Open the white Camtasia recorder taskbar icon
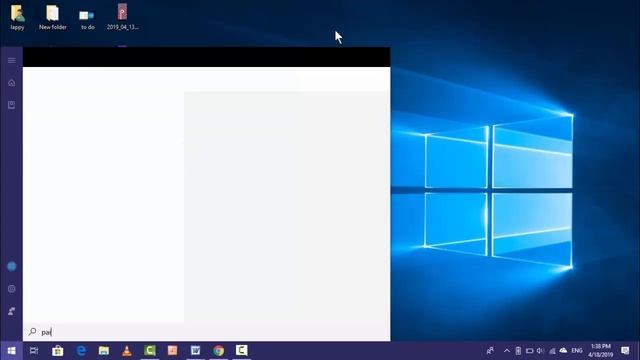Screen dimensions: 640x360 241,351
